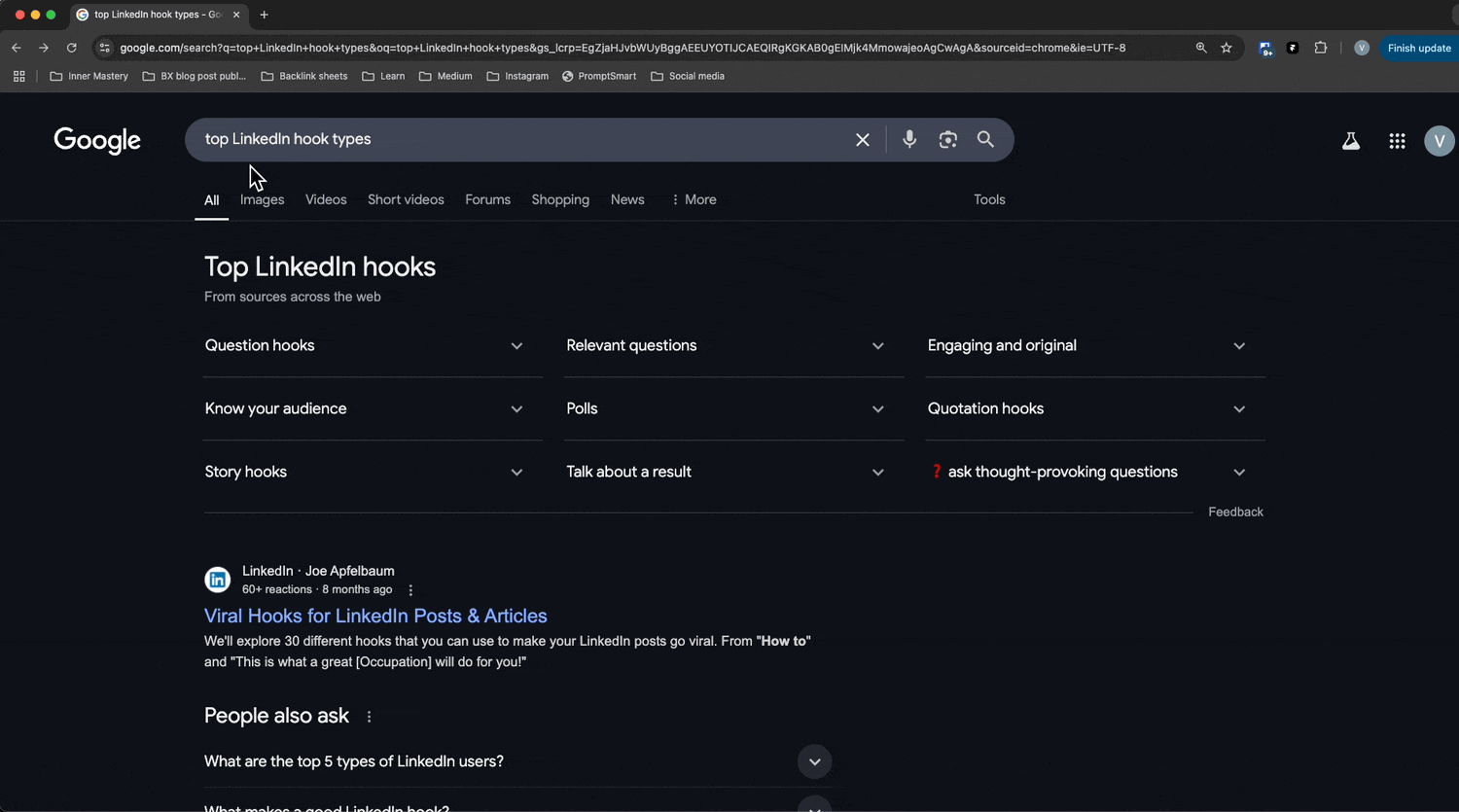Viewport: 1459px width, 812px height.
Task: Click the dark extension icon beside the blue one
Action: pyautogui.click(x=1293, y=48)
